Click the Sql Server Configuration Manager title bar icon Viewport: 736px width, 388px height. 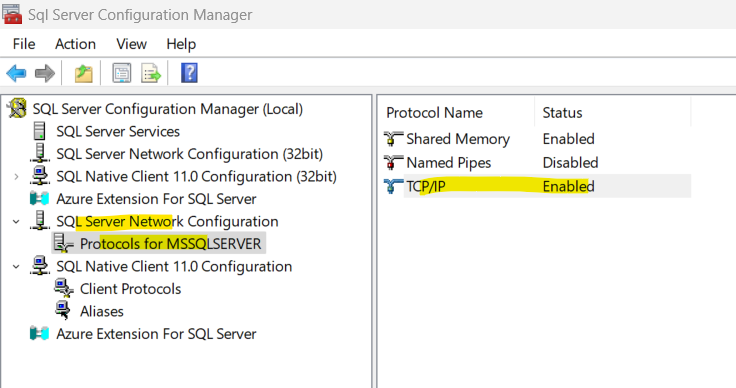12,14
